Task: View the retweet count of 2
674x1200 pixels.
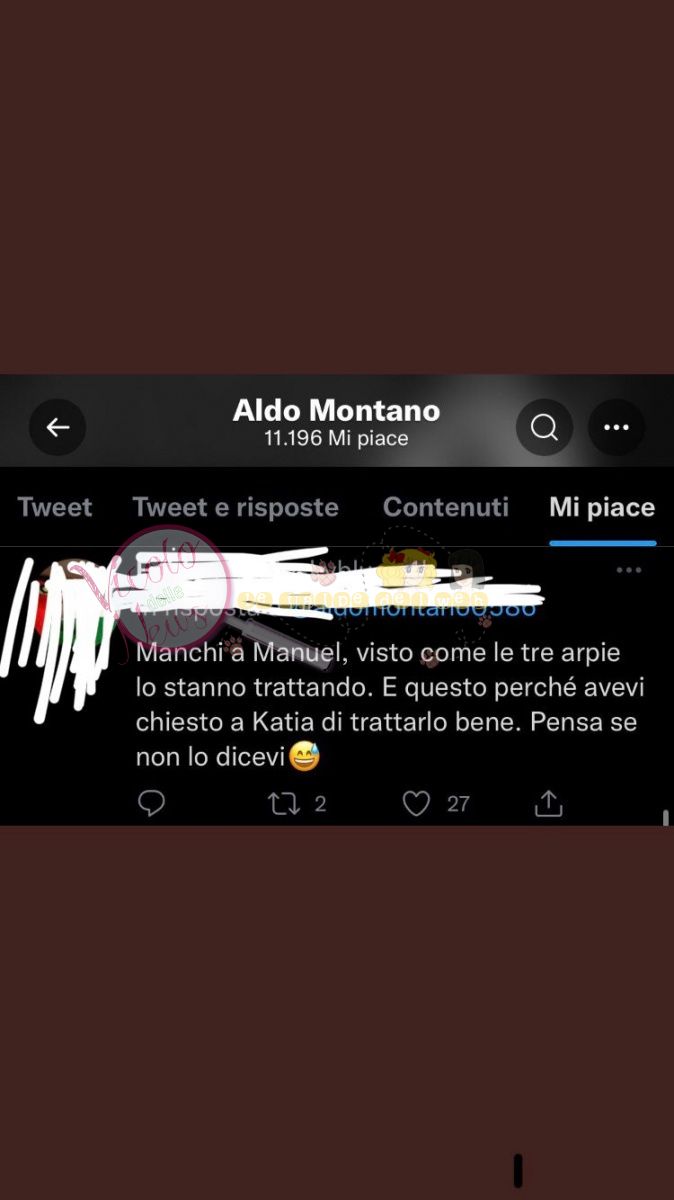Action: (320, 804)
